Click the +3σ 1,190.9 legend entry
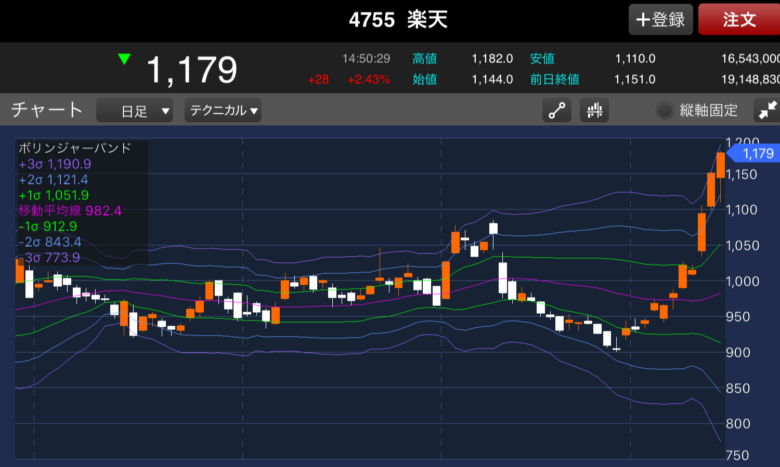The height and width of the screenshot is (467, 780). tap(55, 164)
